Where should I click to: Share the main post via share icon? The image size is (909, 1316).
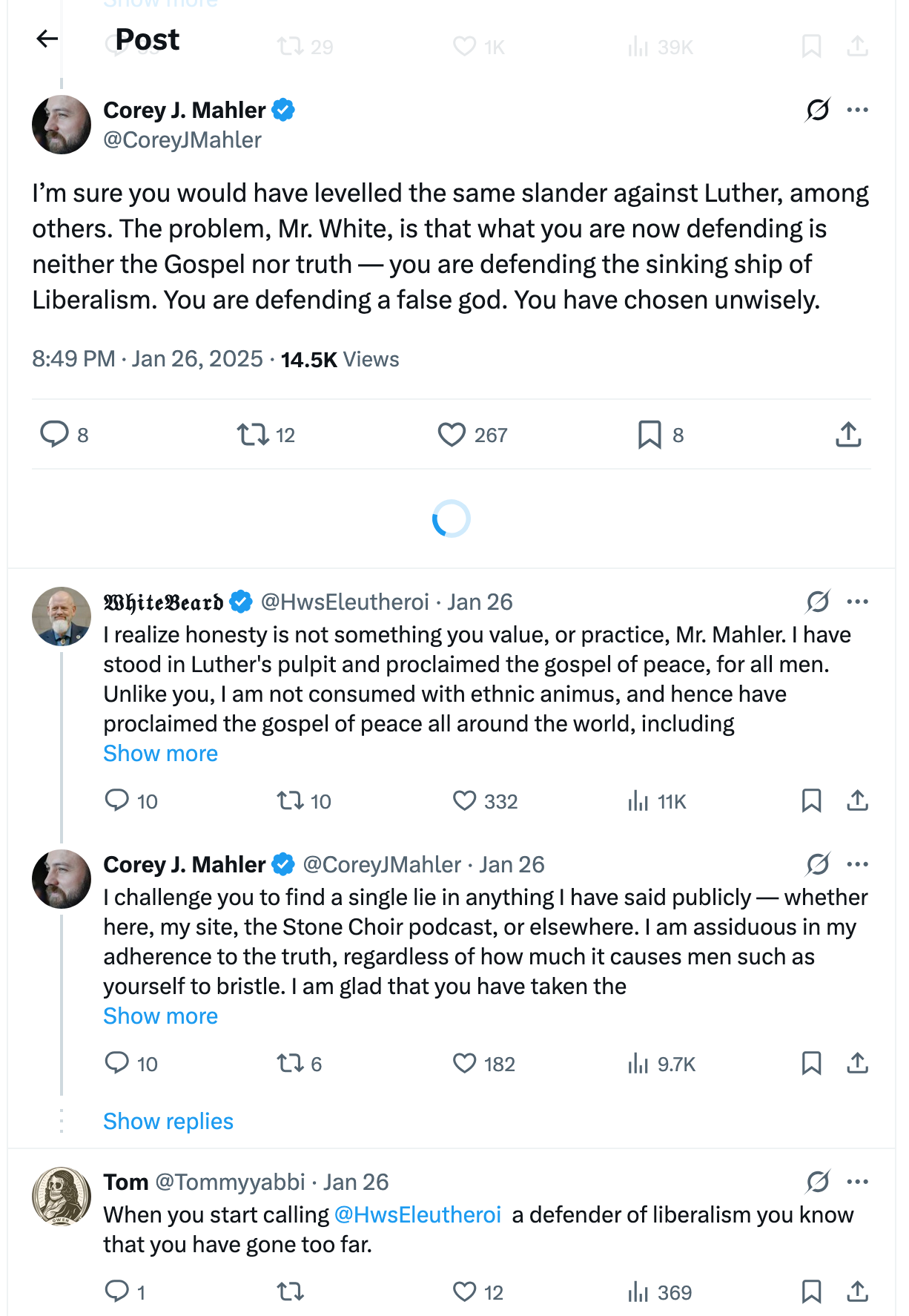[x=848, y=434]
